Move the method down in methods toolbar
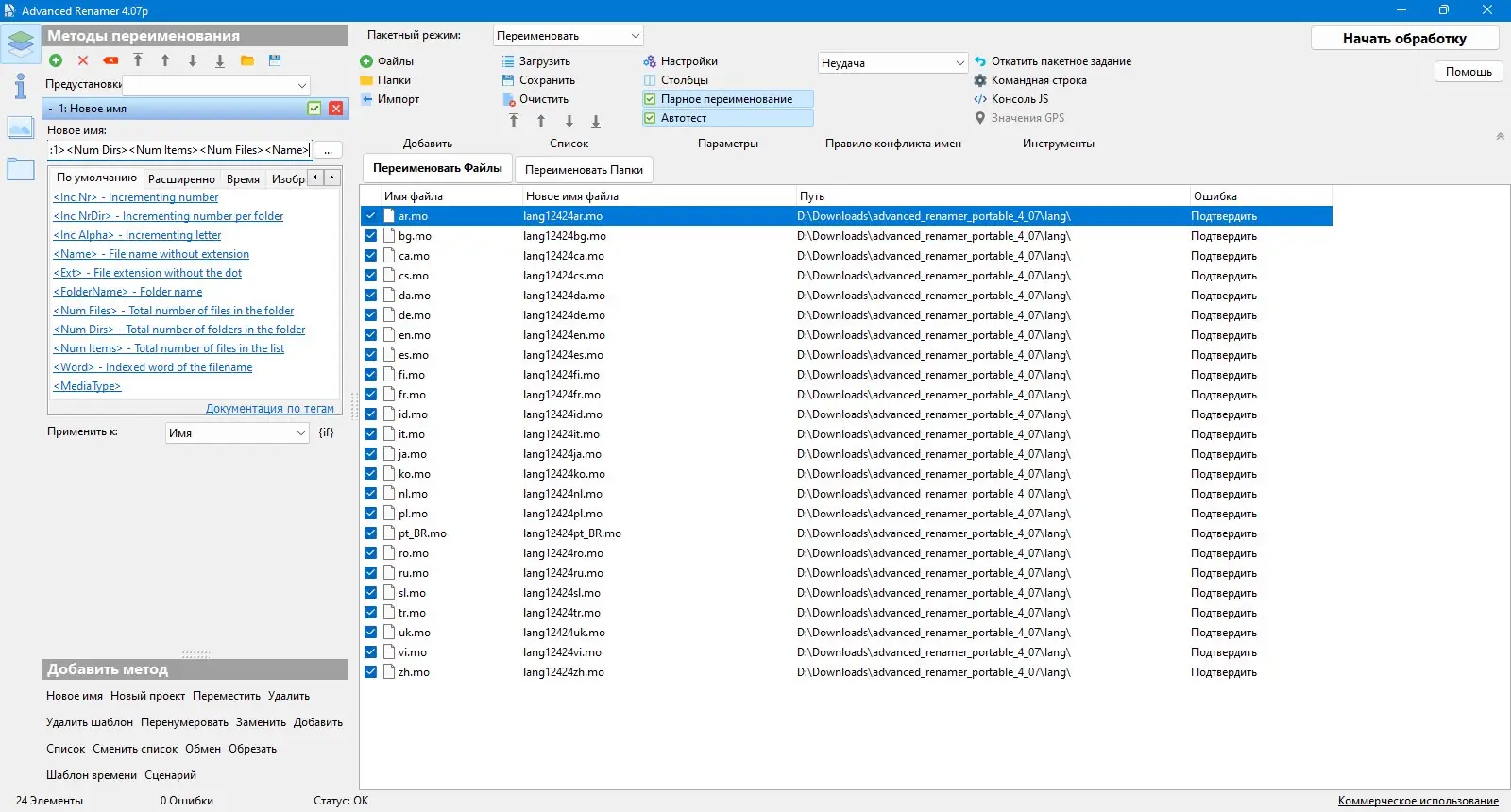Image resolution: width=1511 pixels, height=812 pixels. pyautogui.click(x=193, y=60)
